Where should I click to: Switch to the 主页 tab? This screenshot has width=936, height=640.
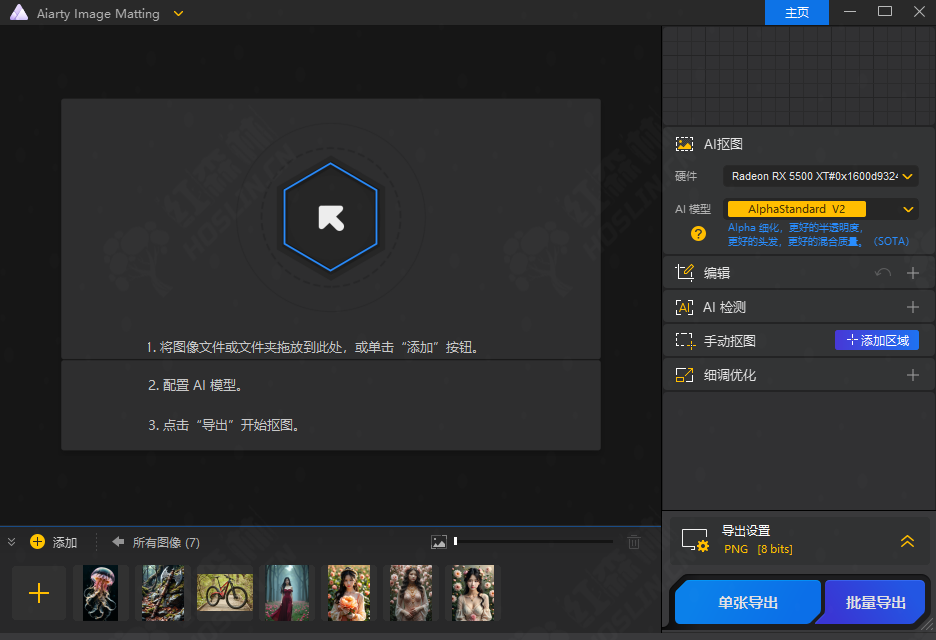pyautogui.click(x=796, y=13)
